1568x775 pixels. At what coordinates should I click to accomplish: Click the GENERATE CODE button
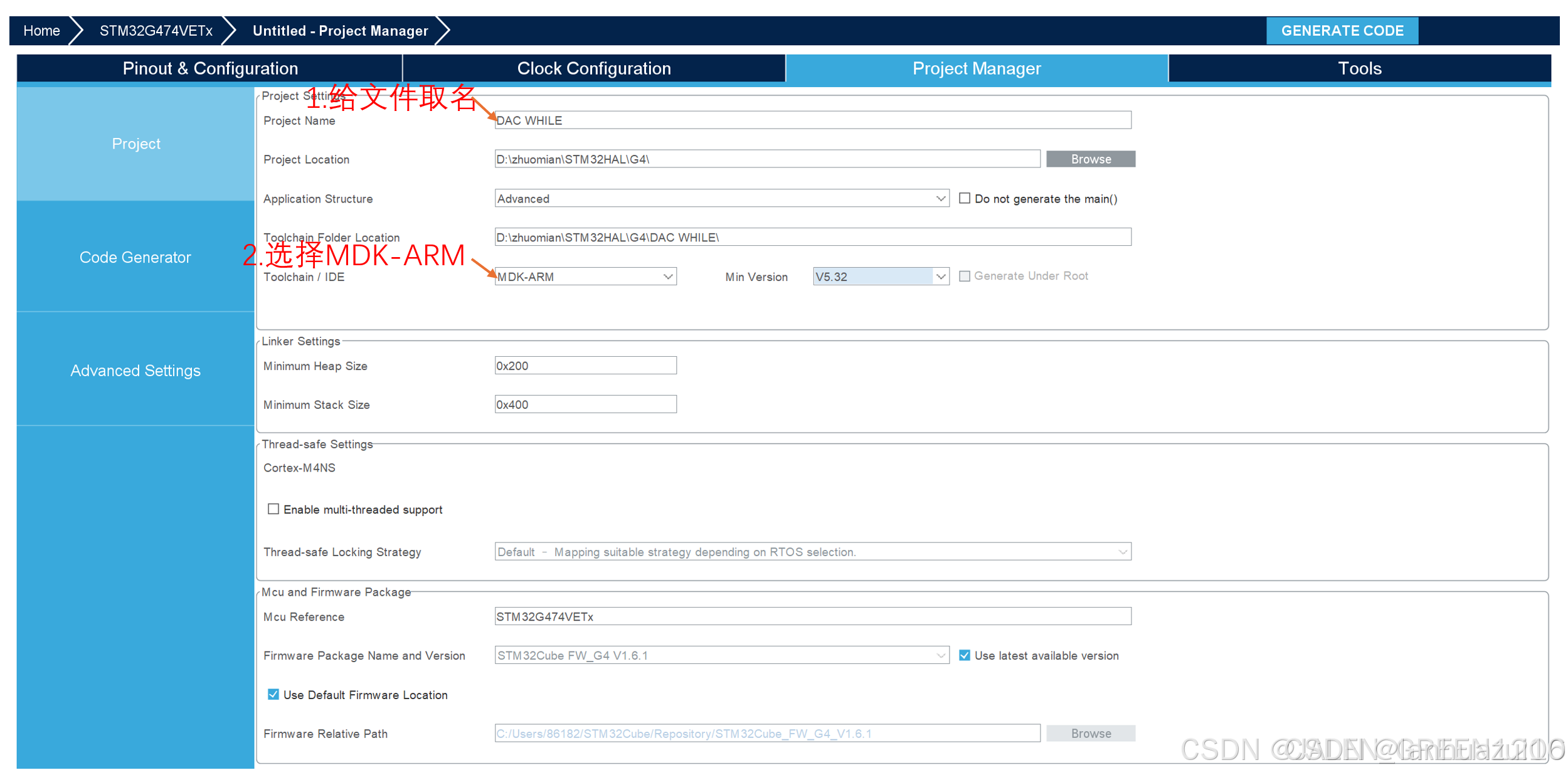click(1341, 31)
